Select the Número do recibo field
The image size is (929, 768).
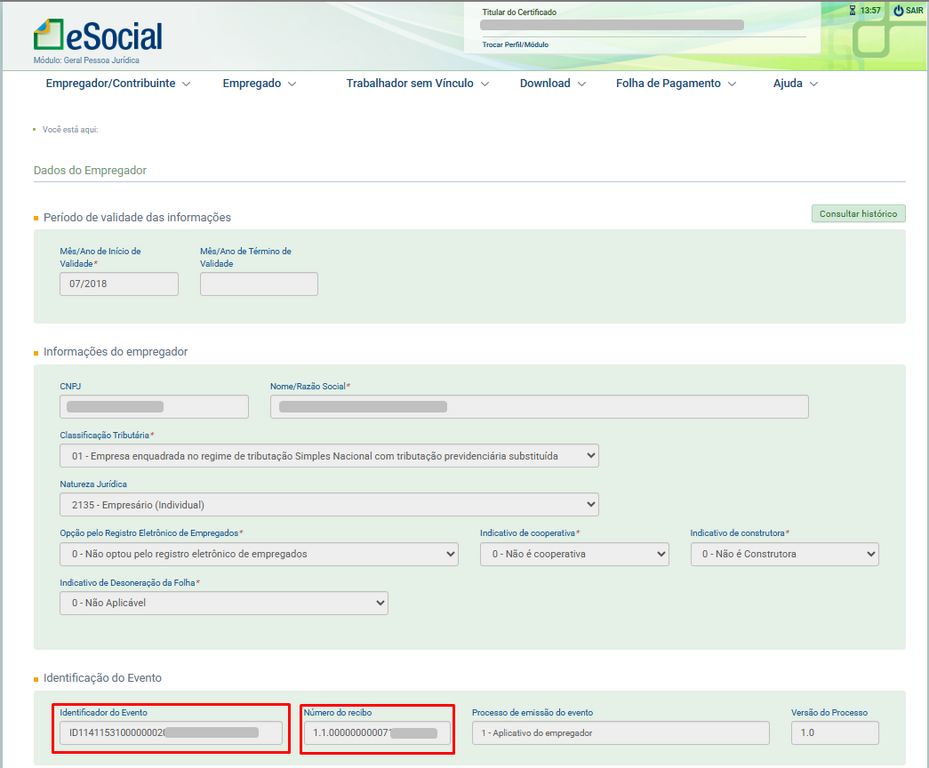377,733
